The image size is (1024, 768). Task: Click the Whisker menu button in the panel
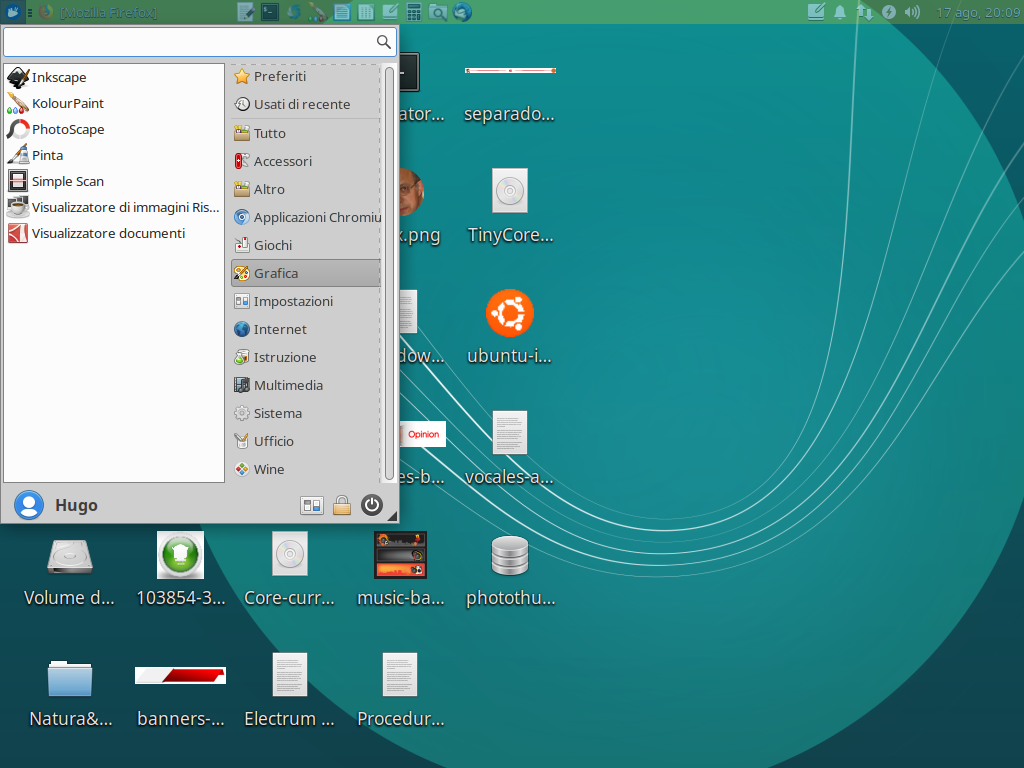pos(12,12)
